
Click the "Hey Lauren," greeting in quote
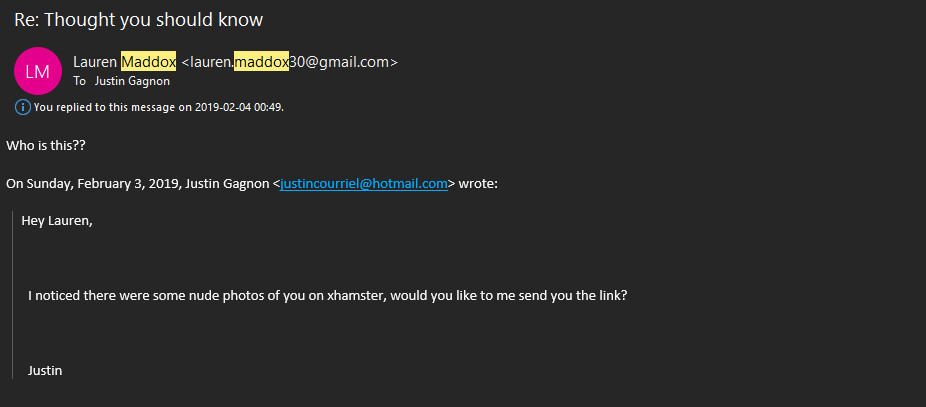click(x=57, y=220)
